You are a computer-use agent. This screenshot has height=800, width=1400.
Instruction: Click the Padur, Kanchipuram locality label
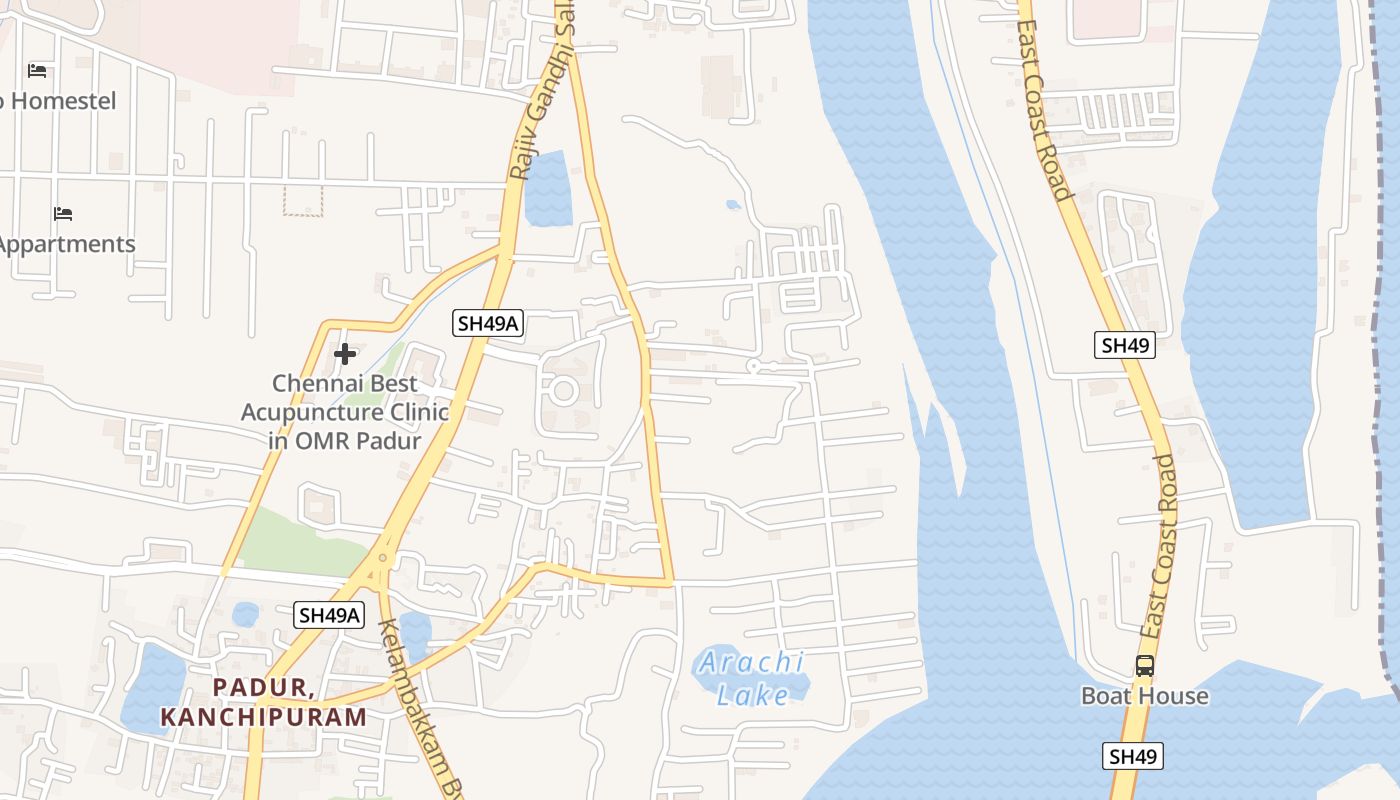coord(264,702)
